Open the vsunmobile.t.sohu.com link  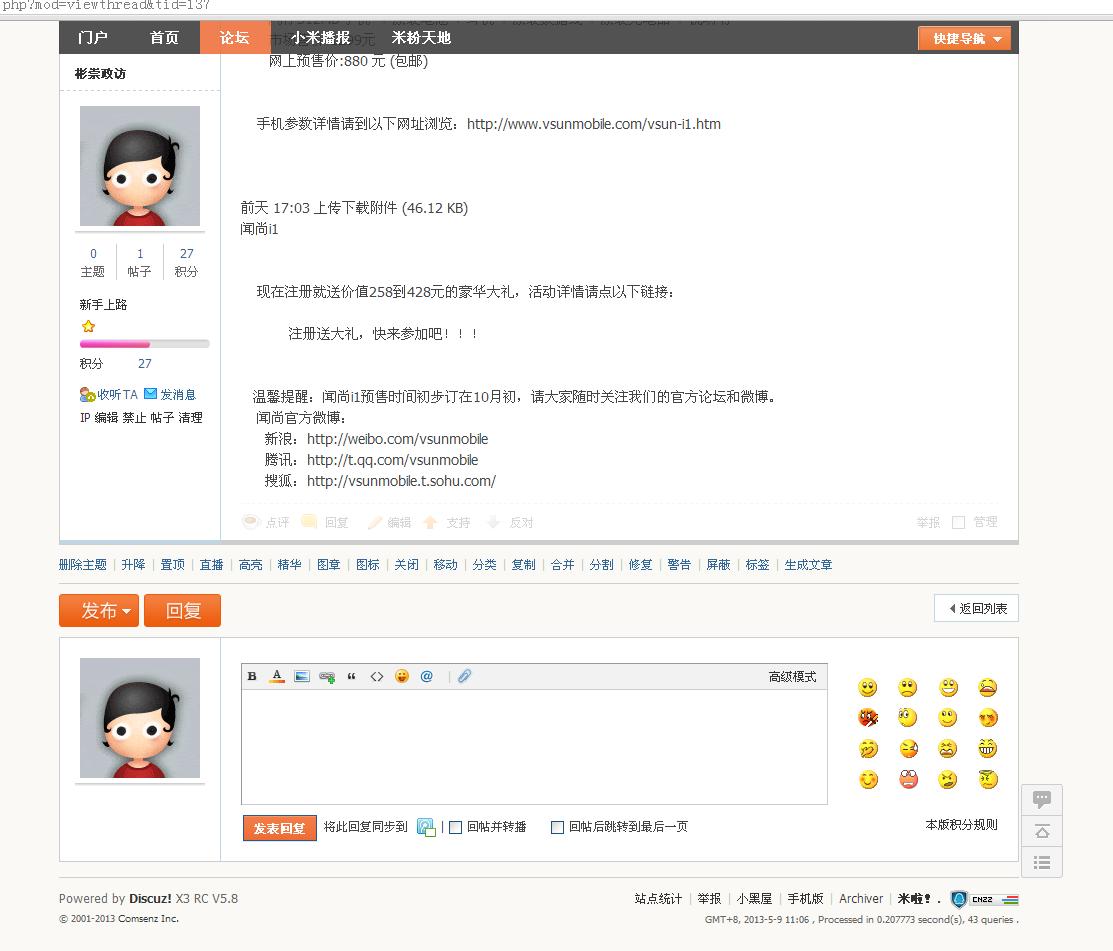tap(402, 481)
